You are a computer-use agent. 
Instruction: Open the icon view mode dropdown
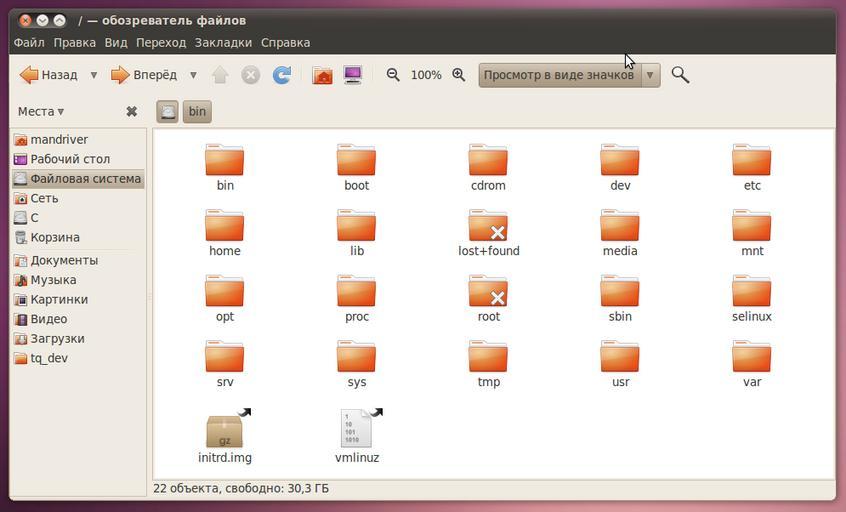point(569,75)
